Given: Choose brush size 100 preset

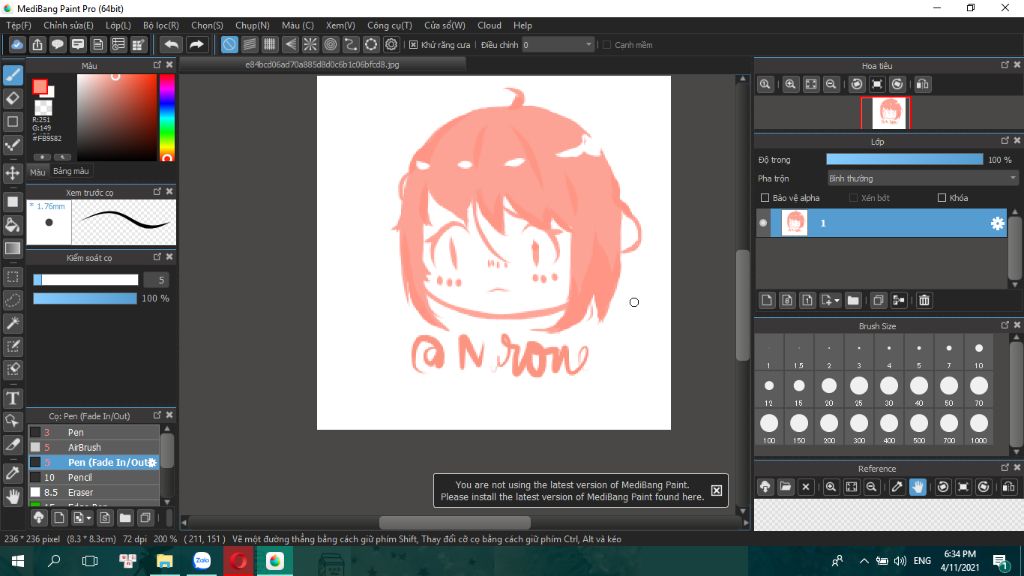Looking at the screenshot, I should (769, 428).
